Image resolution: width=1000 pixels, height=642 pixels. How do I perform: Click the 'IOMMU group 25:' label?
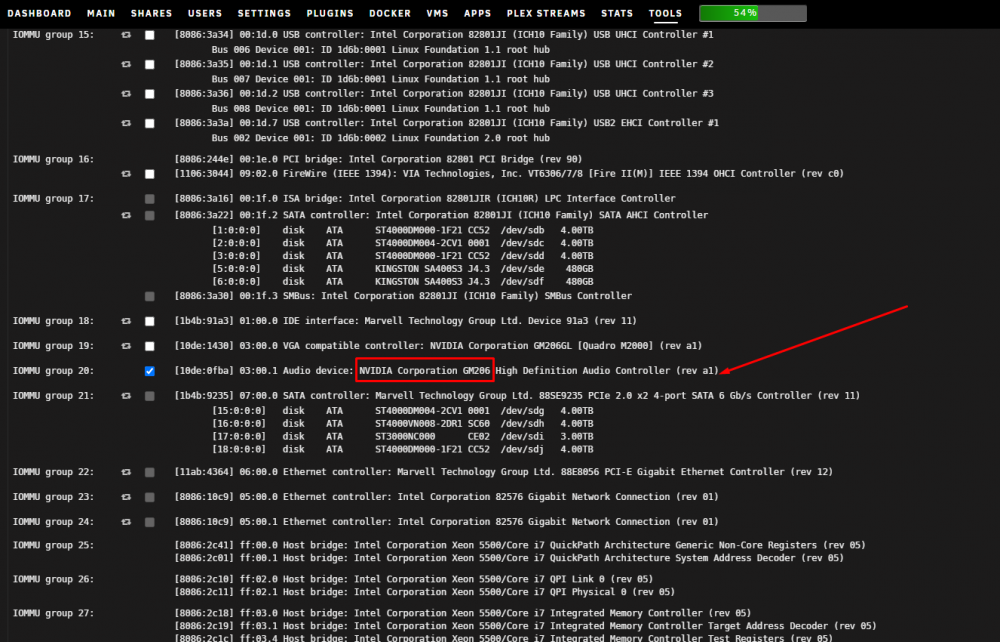(x=54, y=545)
